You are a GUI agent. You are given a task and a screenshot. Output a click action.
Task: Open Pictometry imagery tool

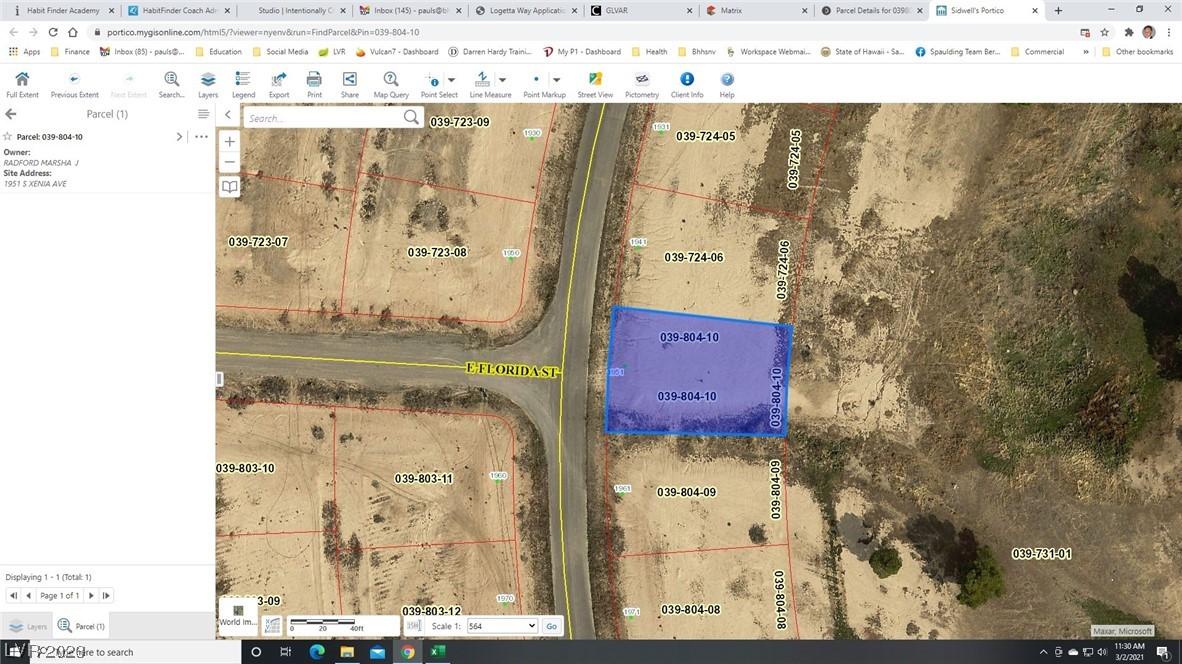[x=642, y=84]
